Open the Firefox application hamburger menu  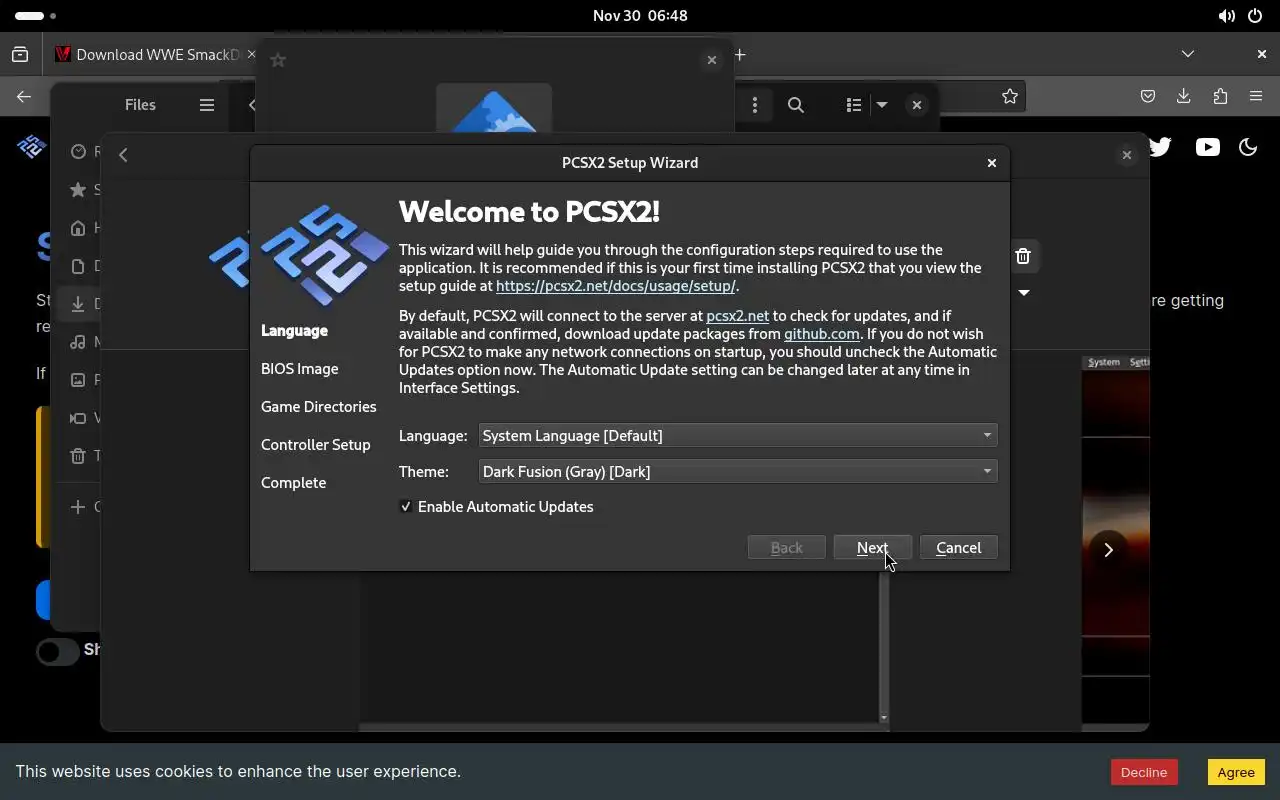click(1256, 97)
